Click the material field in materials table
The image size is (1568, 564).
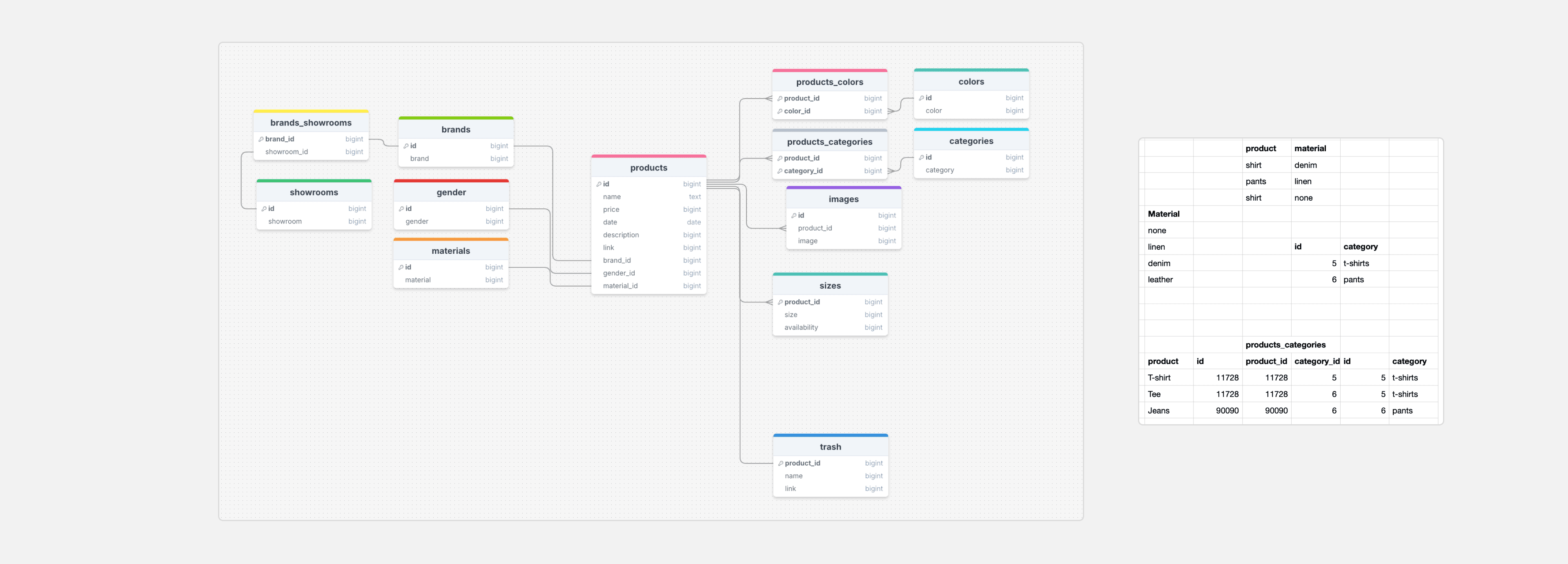(451, 280)
